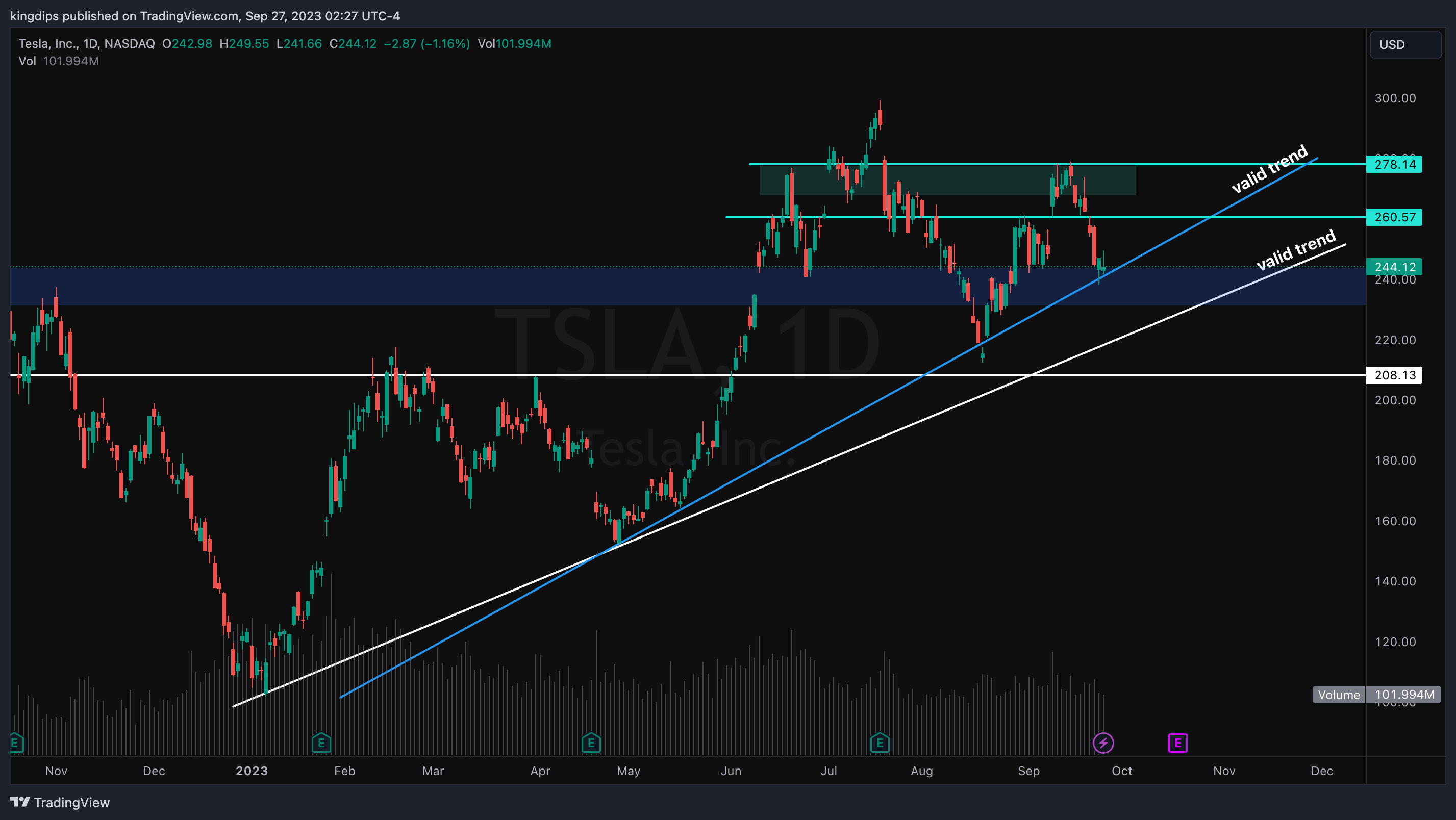Open the mid-July earnings E marker
Viewport: 1456px width, 820px height.
pyautogui.click(x=880, y=742)
